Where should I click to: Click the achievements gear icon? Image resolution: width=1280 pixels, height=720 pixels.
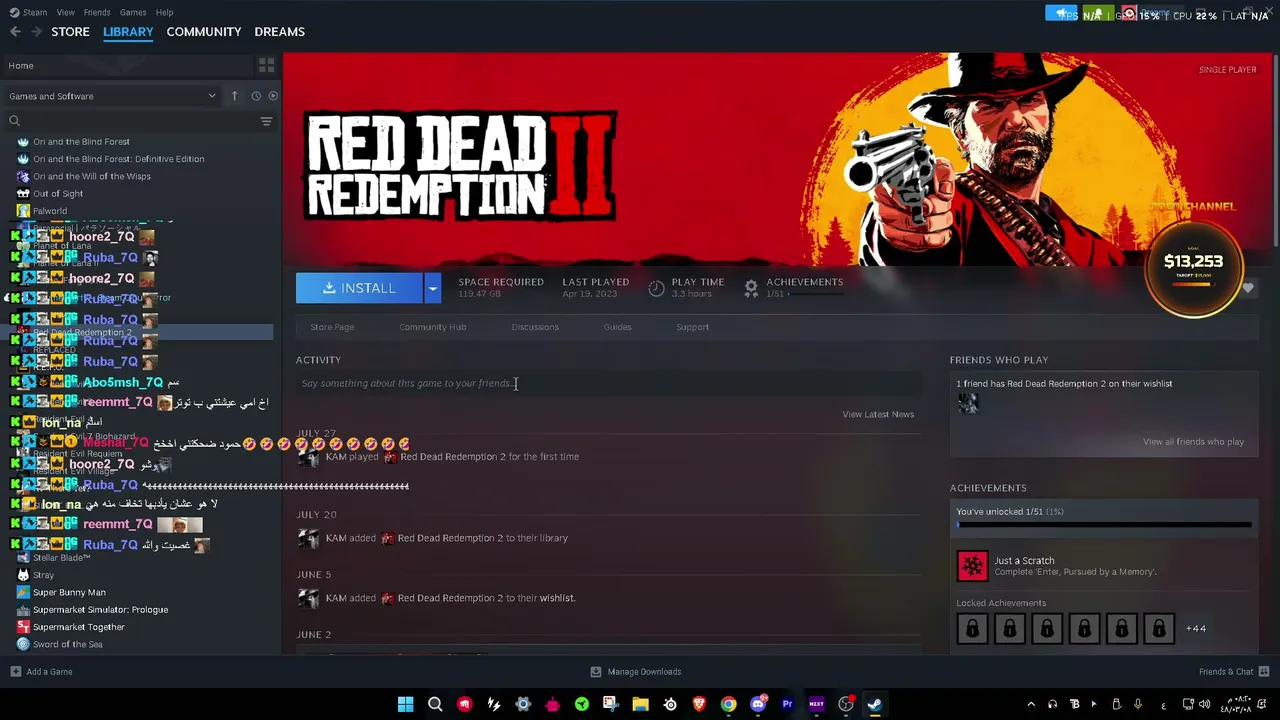[x=751, y=288]
